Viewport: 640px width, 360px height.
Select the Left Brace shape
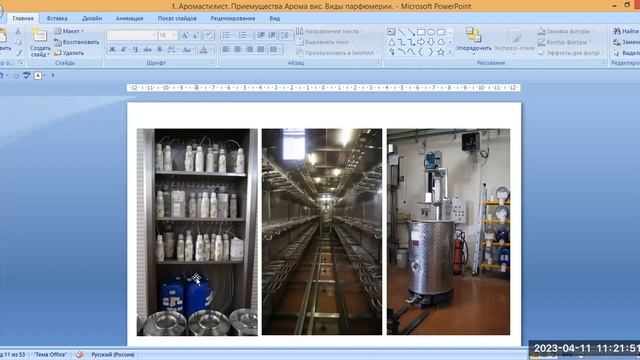421,52
